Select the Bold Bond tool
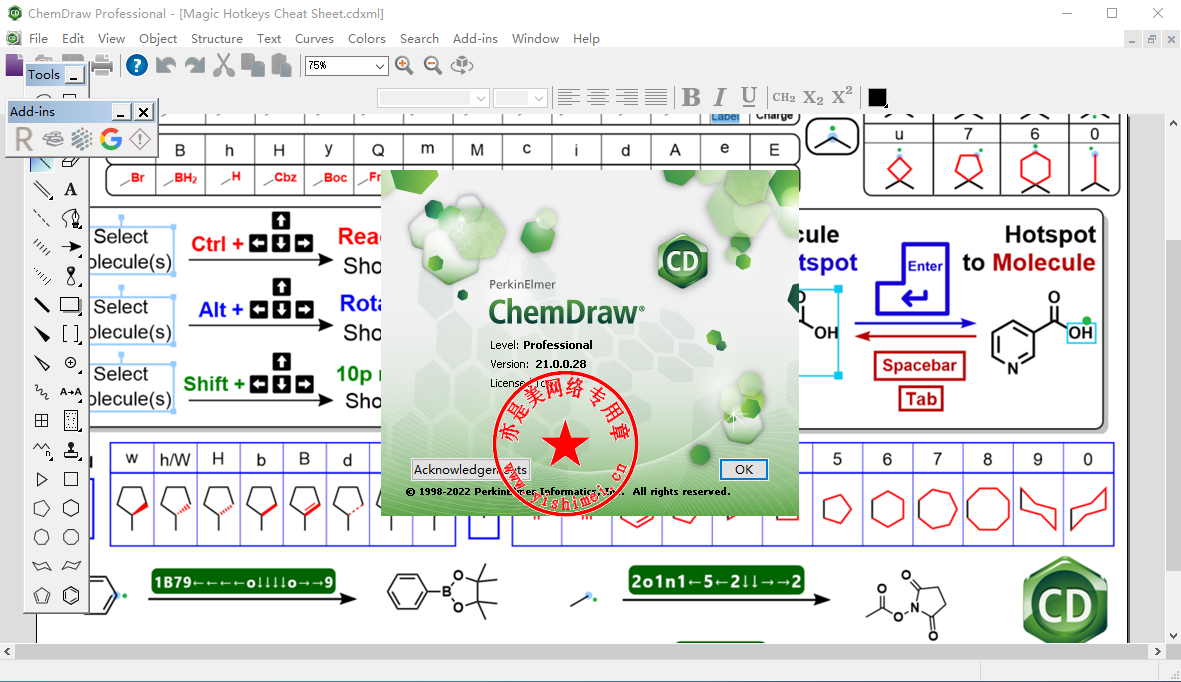Viewport: 1181px width, 682px height. [x=41, y=305]
